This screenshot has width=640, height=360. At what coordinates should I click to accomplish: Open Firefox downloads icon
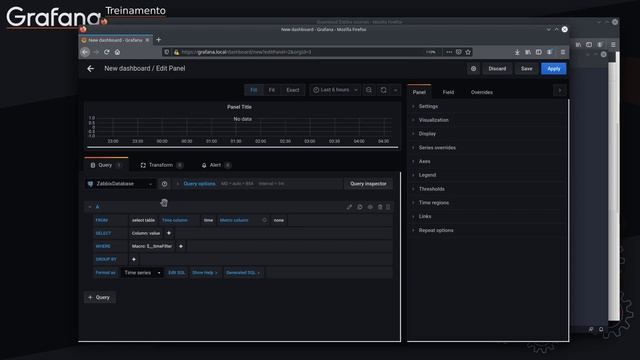pos(517,52)
